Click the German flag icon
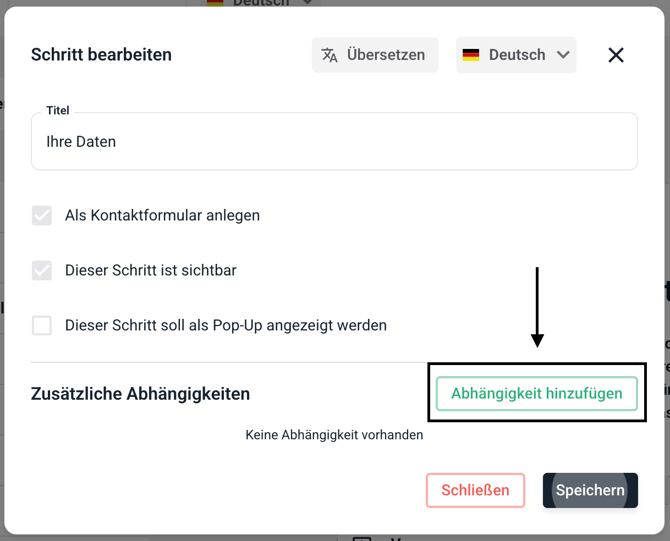The height and width of the screenshot is (541, 670). pos(471,55)
